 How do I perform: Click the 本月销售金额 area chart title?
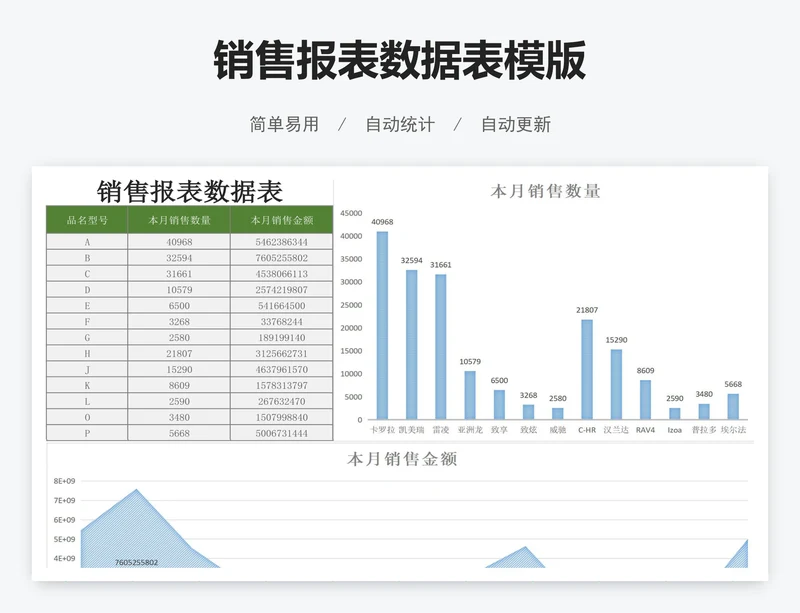pos(402,459)
